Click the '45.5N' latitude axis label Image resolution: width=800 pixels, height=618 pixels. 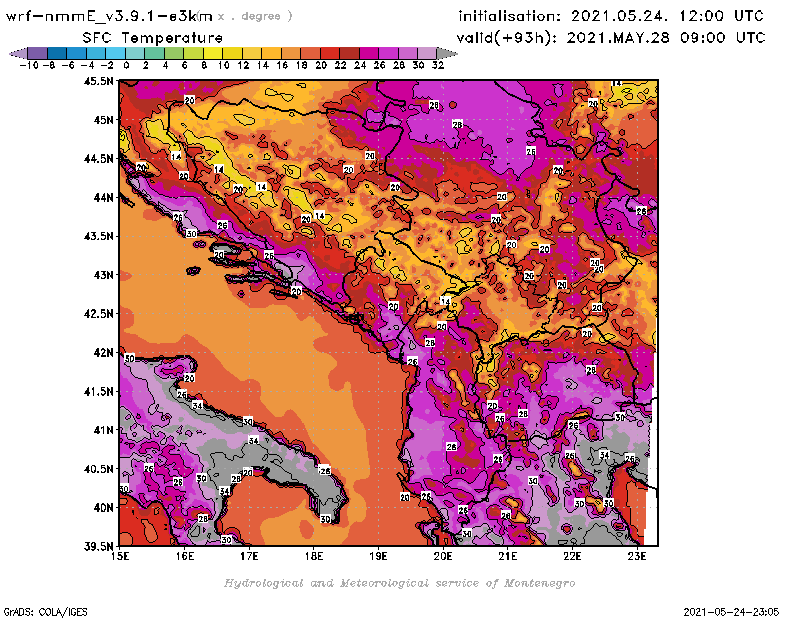98,81
